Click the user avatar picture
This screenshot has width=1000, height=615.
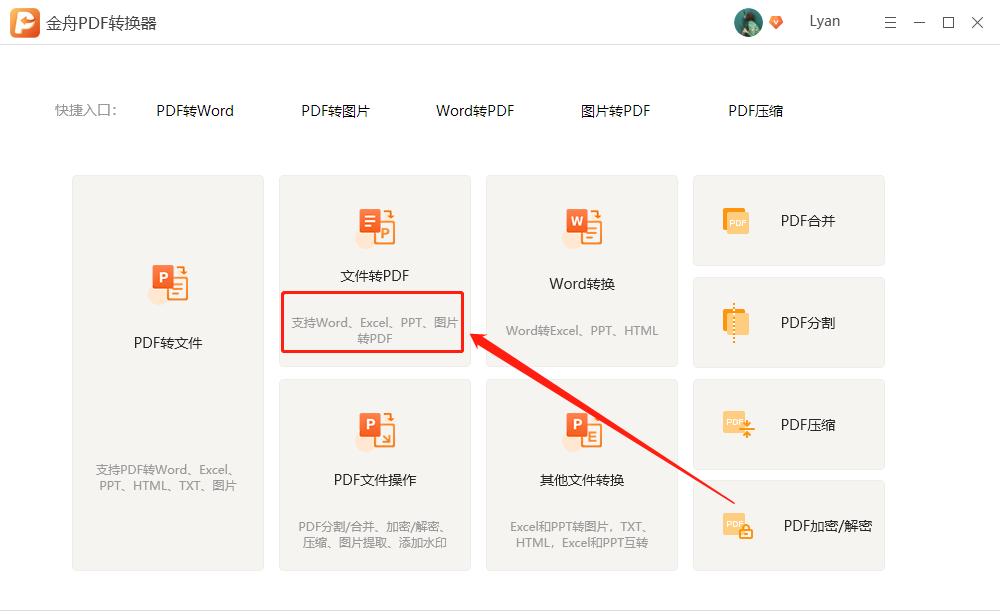point(747,21)
